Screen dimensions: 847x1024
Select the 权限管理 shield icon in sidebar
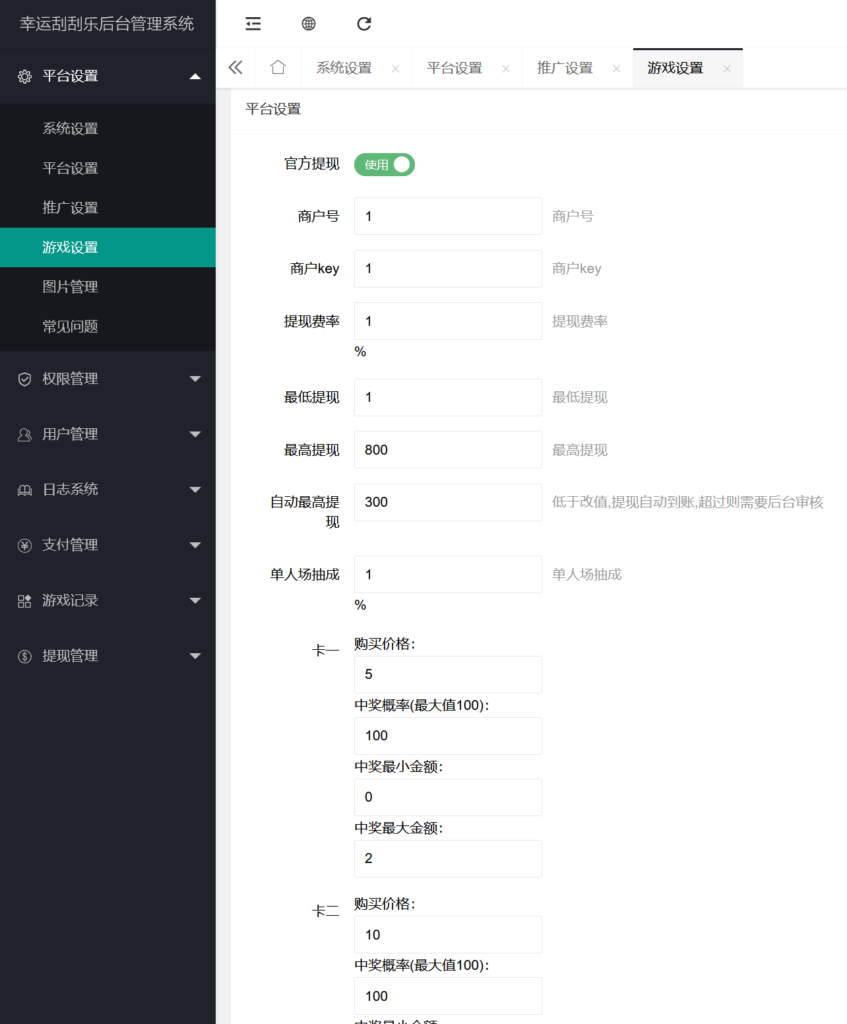[25, 379]
